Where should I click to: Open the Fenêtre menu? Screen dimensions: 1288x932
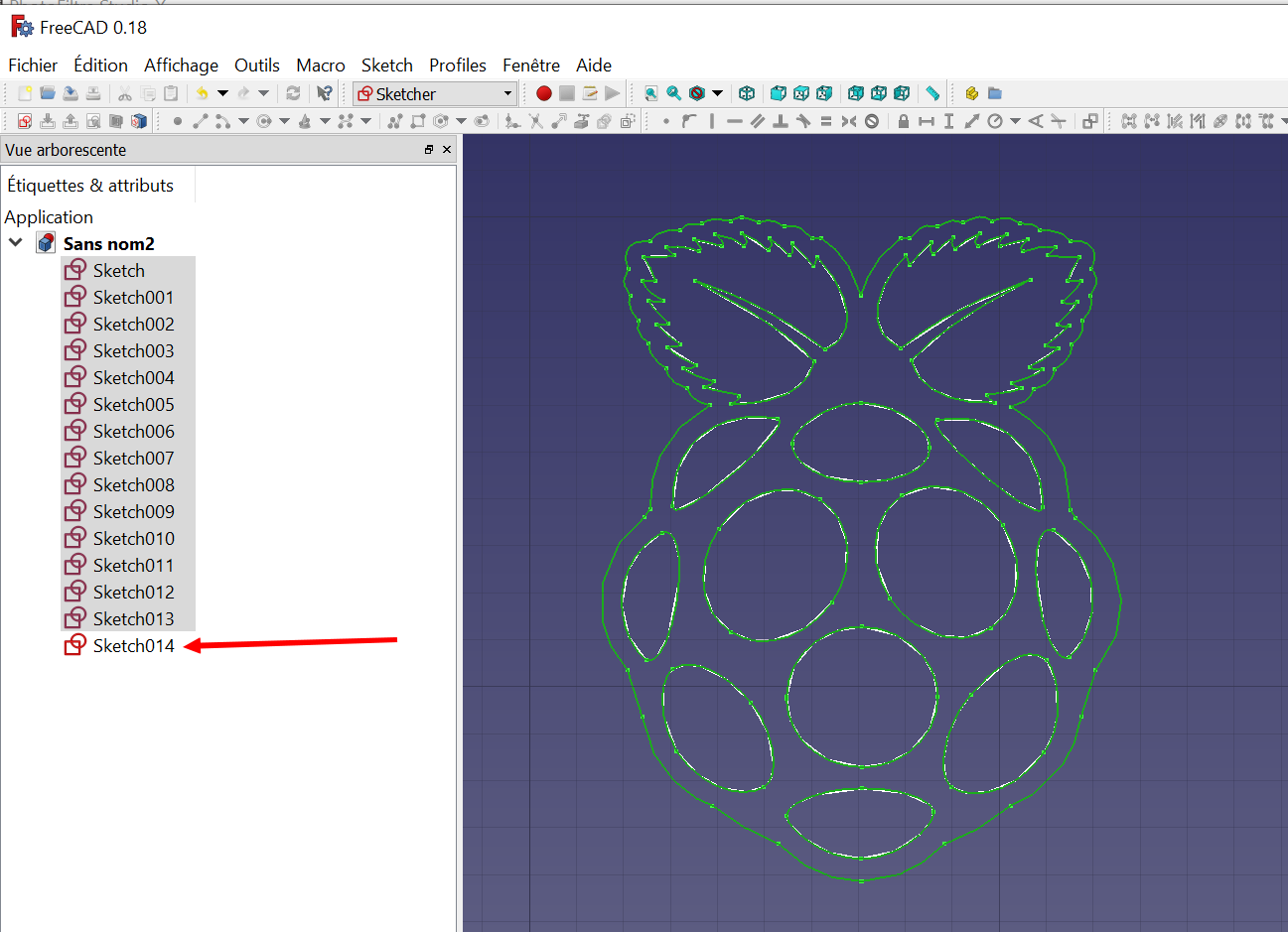[530, 65]
